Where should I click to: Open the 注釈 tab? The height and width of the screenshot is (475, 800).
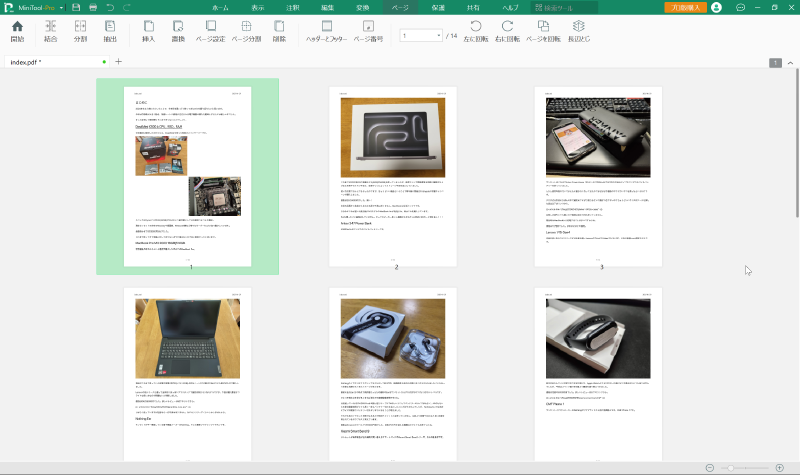(292, 7)
